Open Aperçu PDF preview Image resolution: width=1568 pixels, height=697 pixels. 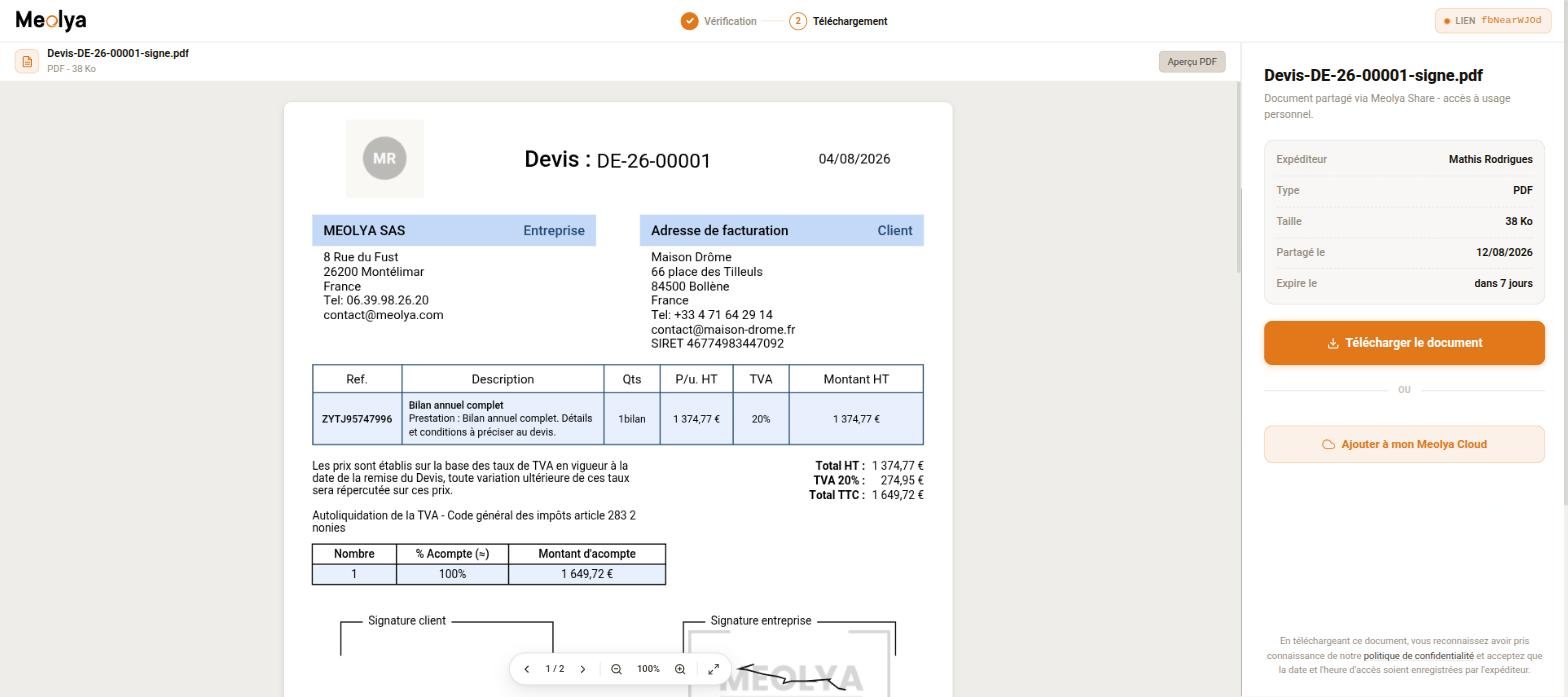coord(1192,62)
